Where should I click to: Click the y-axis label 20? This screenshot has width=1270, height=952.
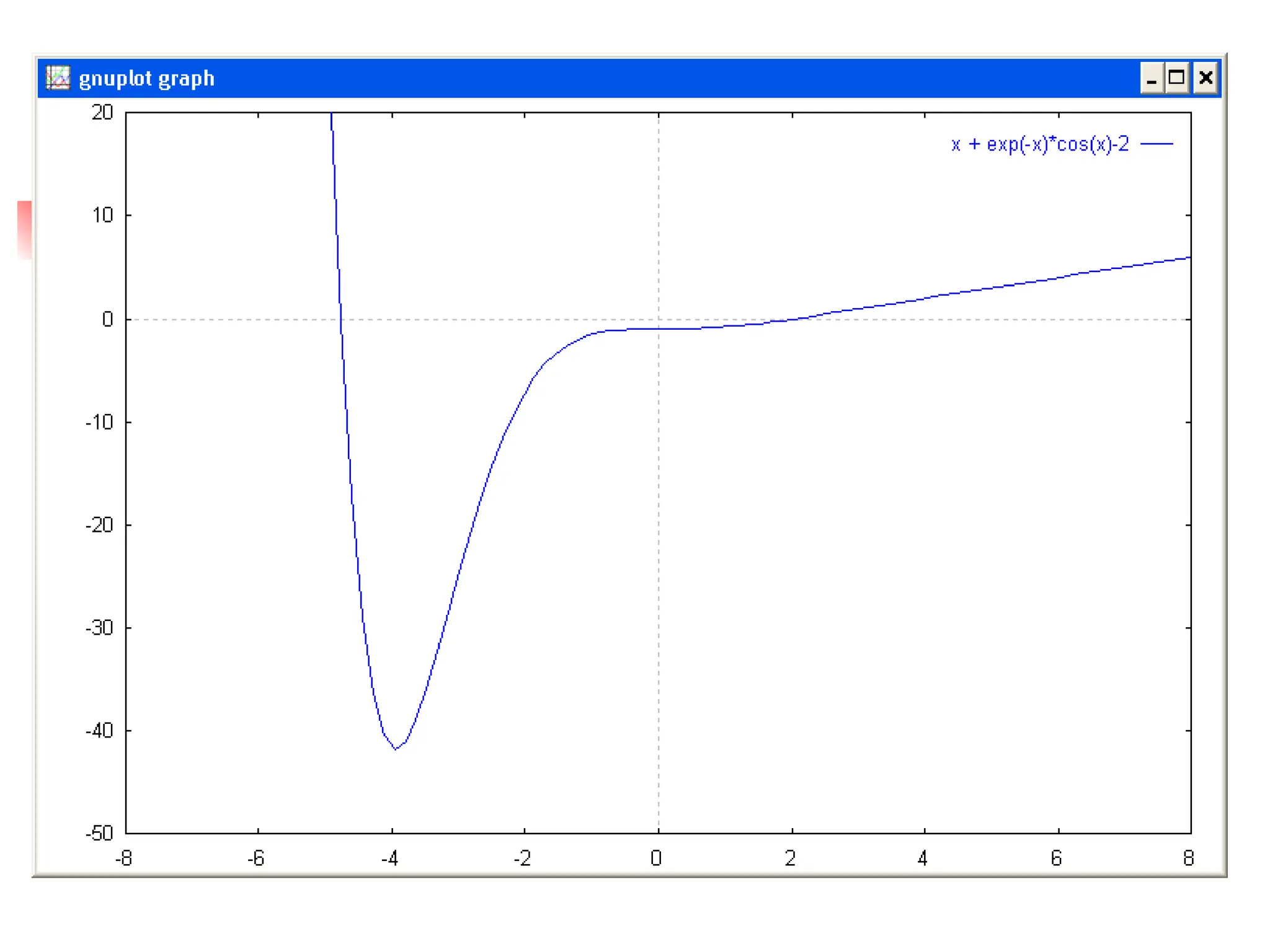pos(102,113)
